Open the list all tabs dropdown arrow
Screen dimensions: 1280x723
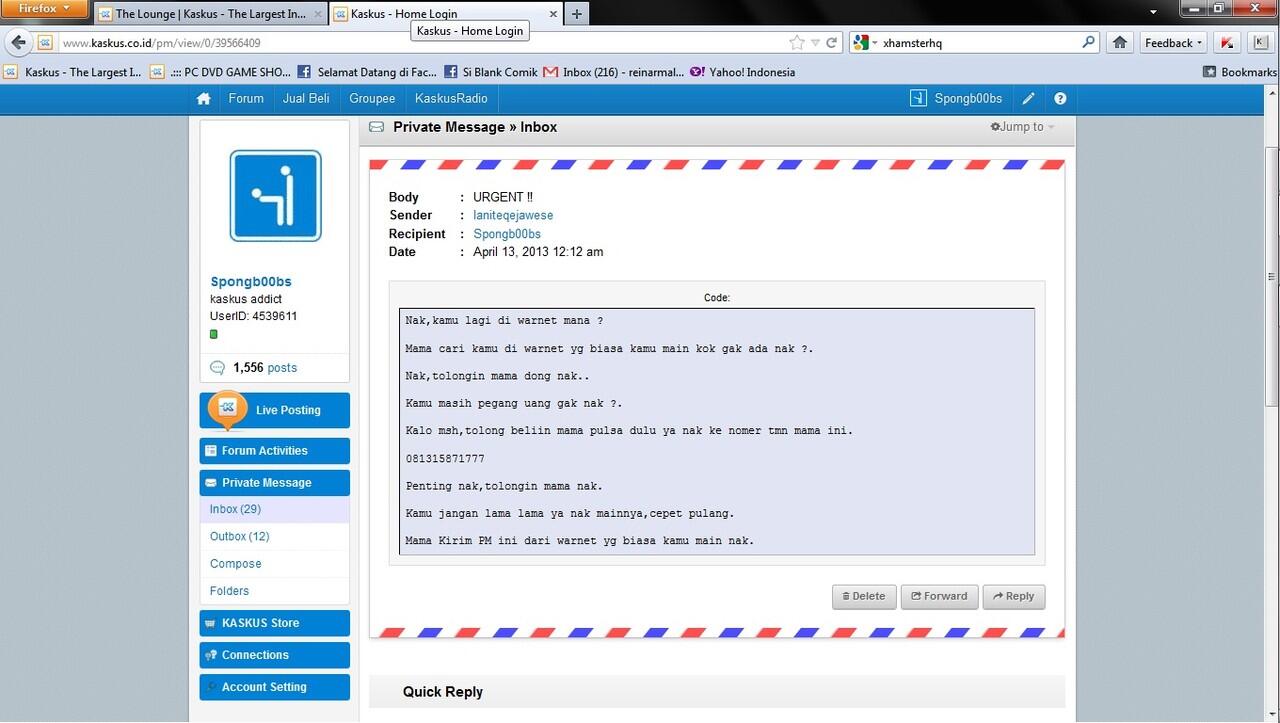1153,11
